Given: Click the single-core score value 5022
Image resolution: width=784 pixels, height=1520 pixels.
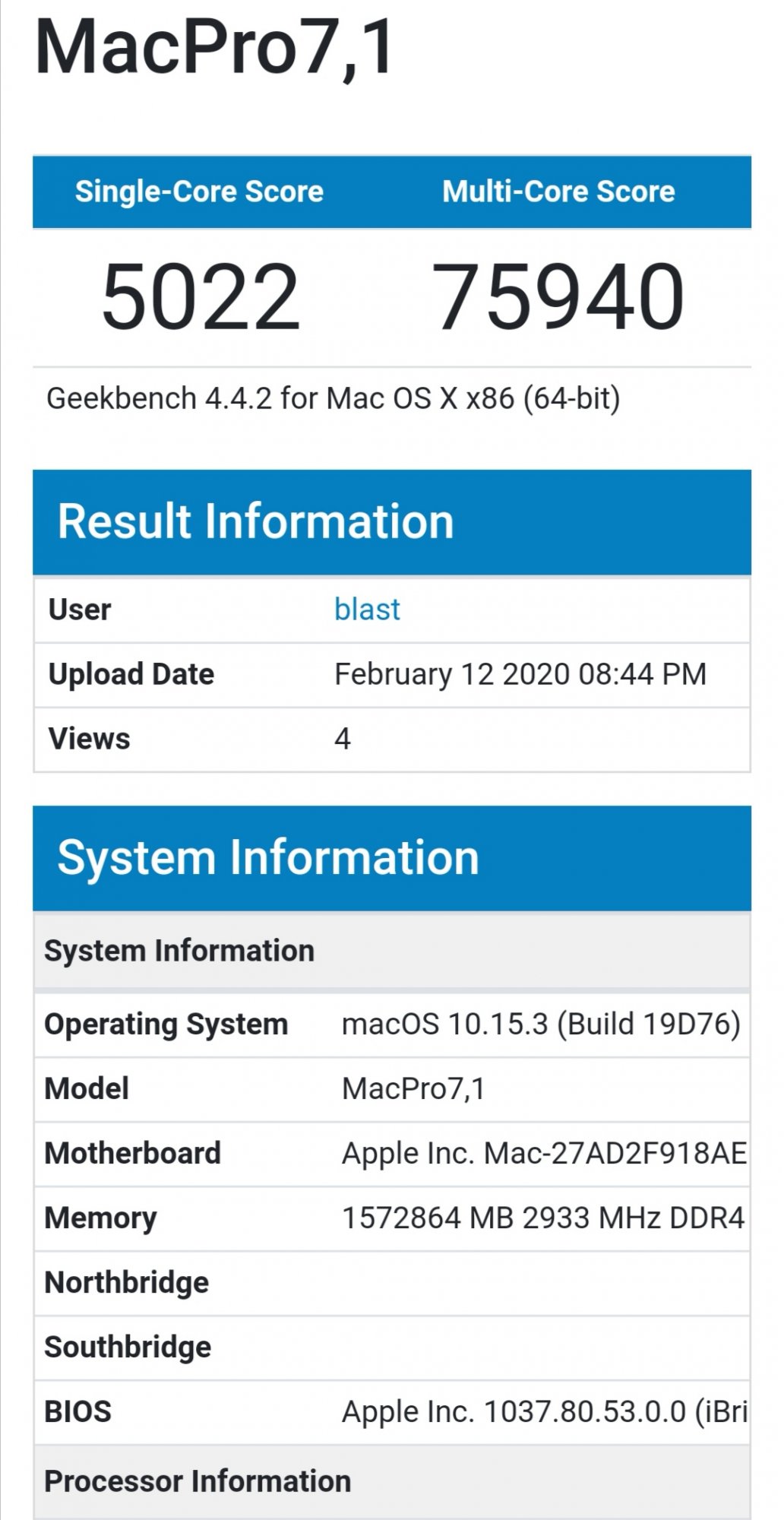Looking at the screenshot, I should click(x=201, y=297).
